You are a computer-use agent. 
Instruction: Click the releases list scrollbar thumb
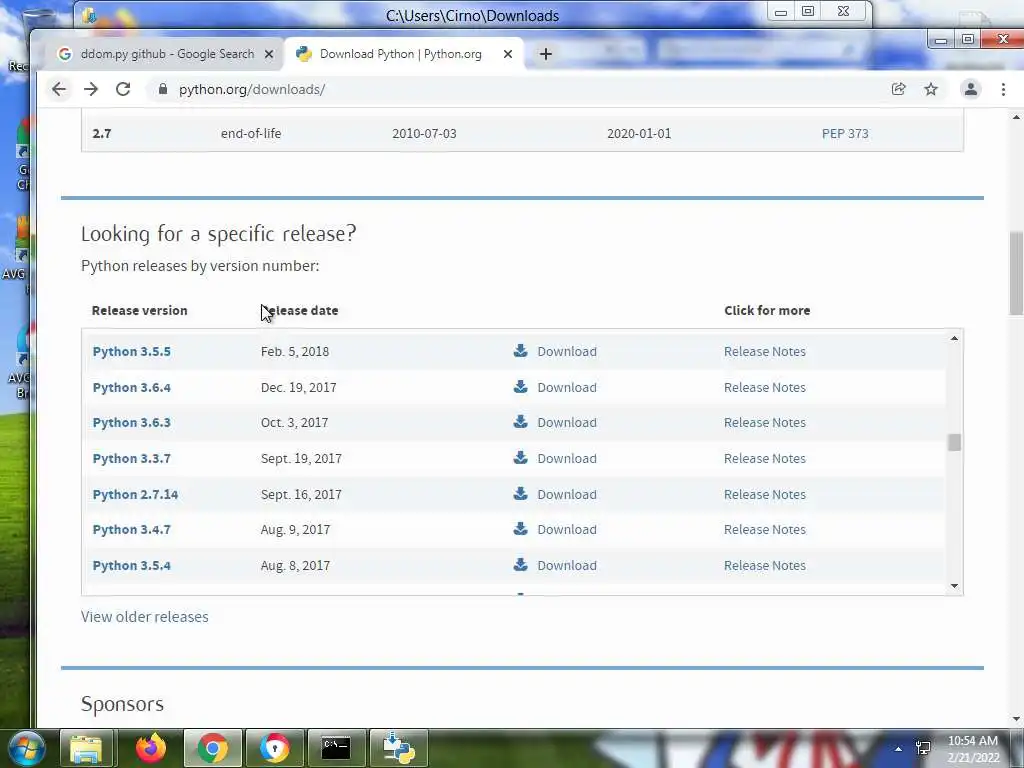[954, 442]
